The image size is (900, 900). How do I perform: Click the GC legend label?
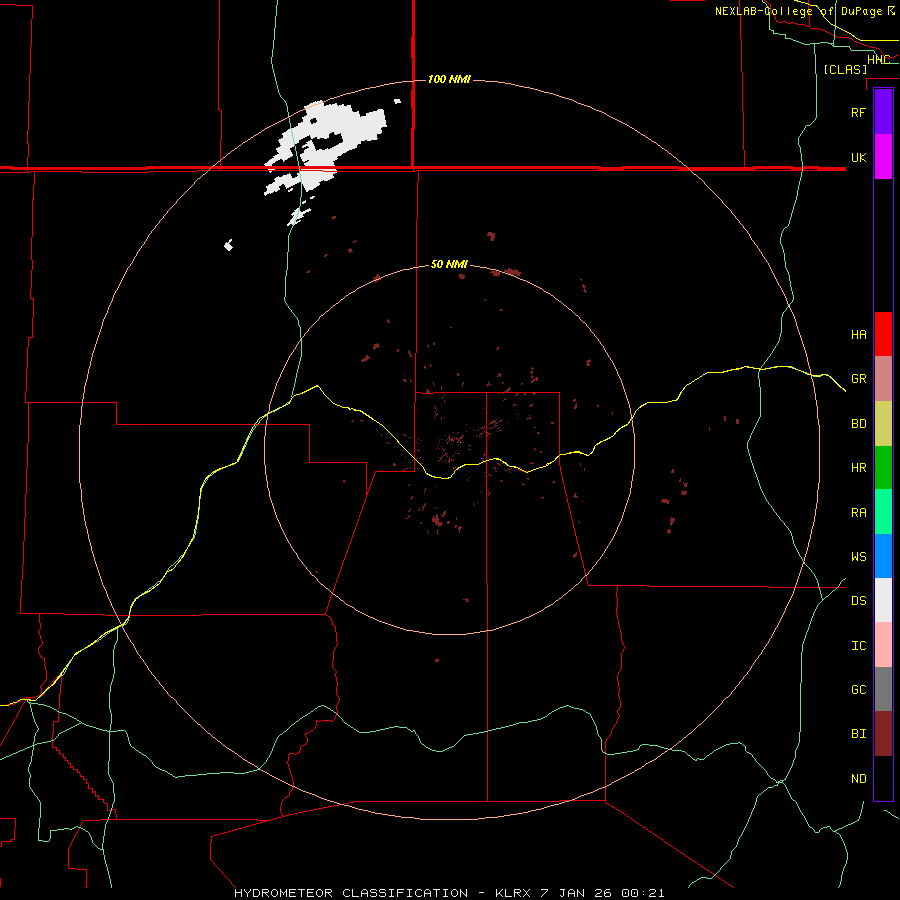pyautogui.click(x=858, y=690)
